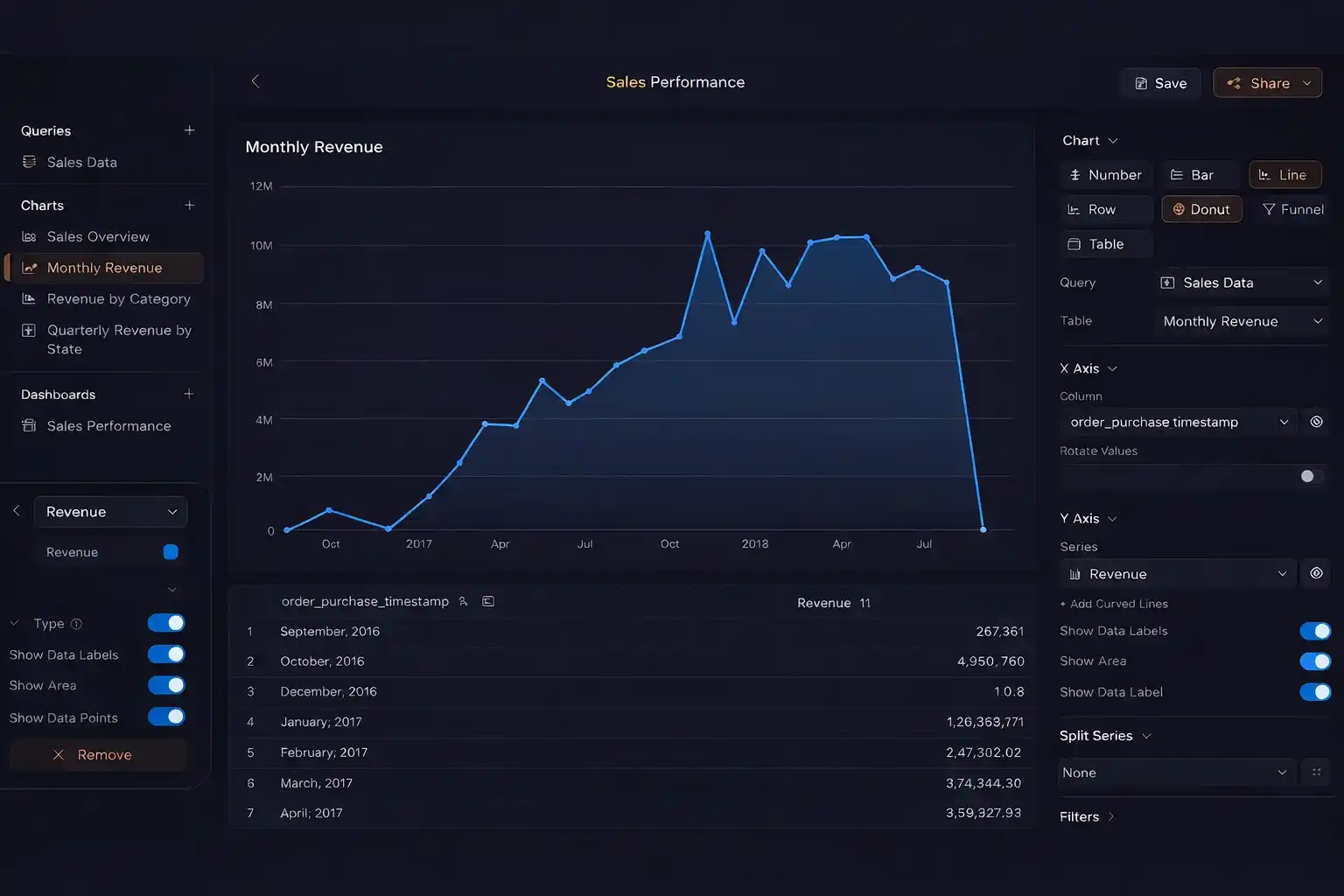Click the Revenue column header in table

823,603
